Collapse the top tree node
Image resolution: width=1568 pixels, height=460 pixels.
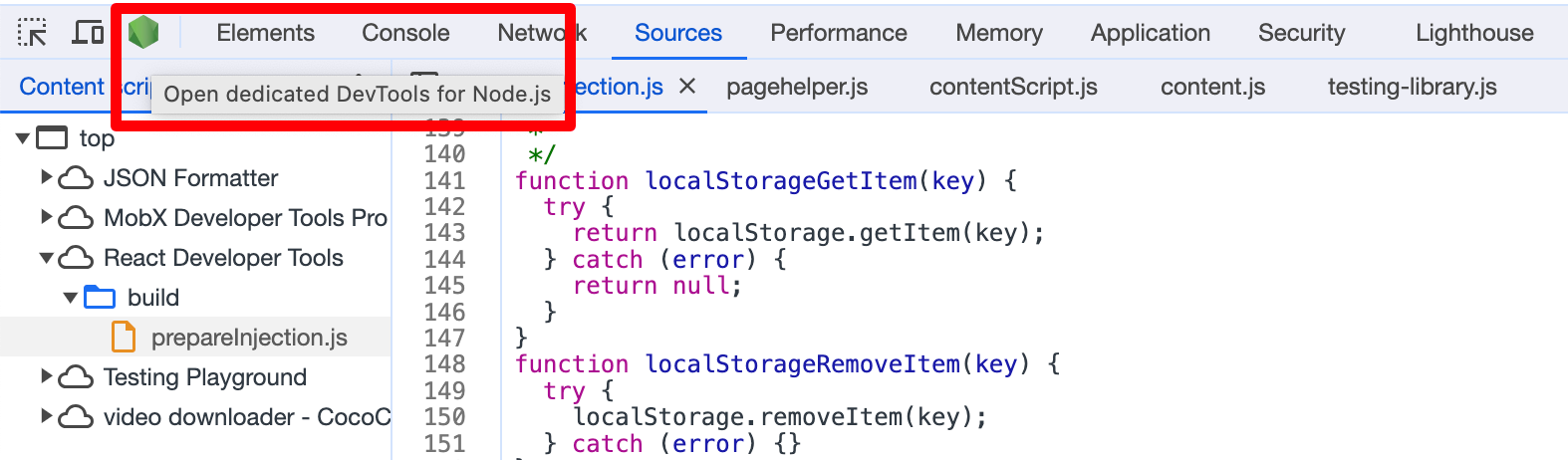[x=23, y=138]
